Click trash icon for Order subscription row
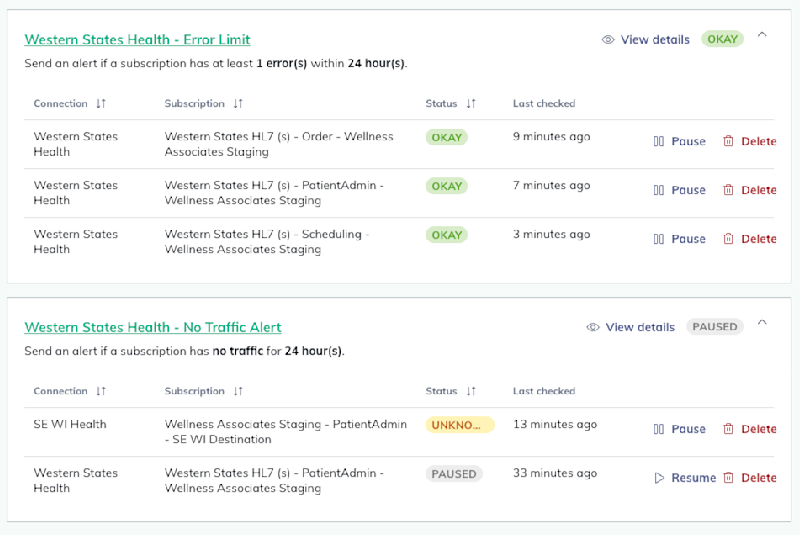 728,141
